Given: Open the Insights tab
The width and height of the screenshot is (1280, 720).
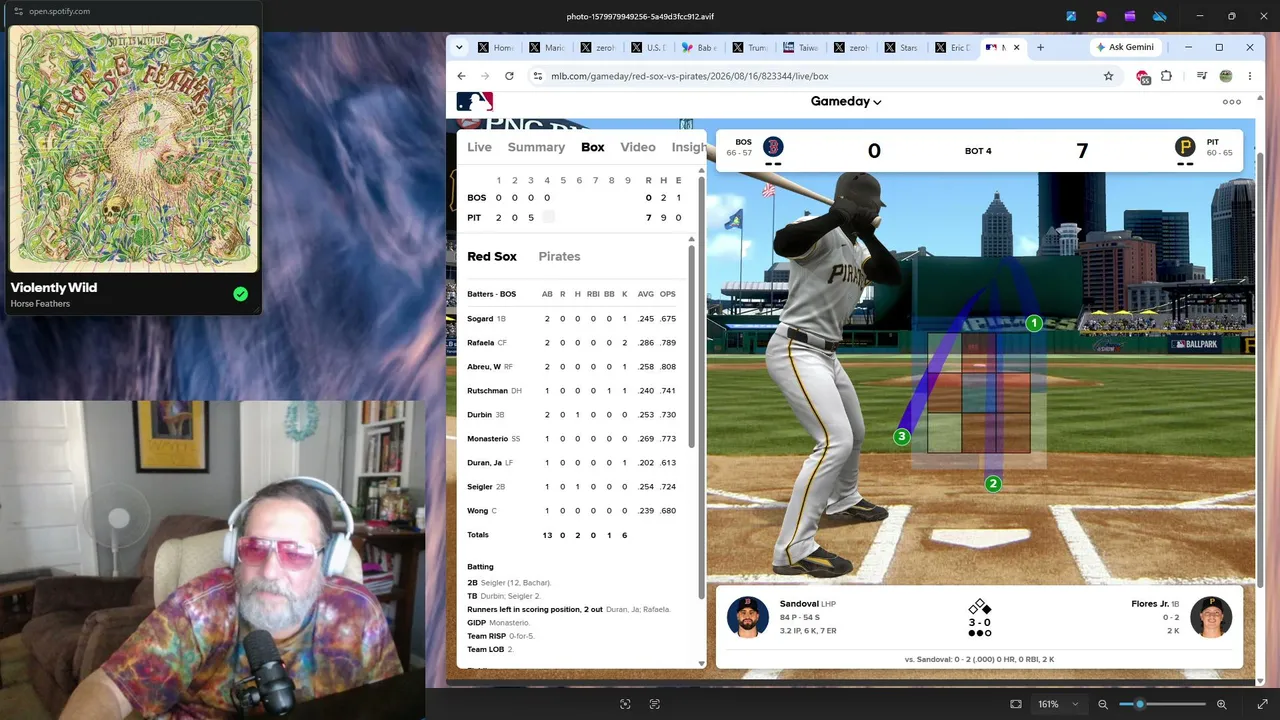Looking at the screenshot, I should click(689, 147).
